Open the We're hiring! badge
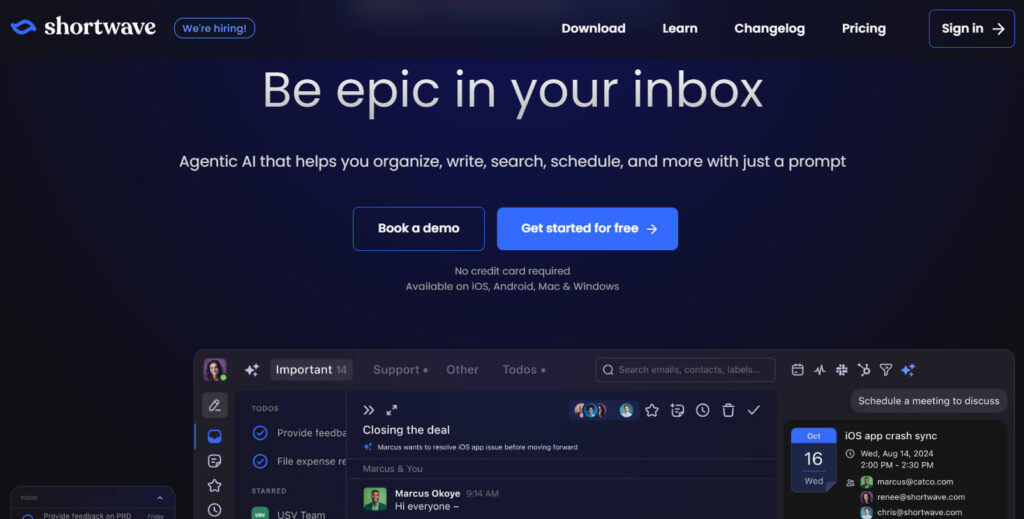1024x519 pixels. click(214, 28)
